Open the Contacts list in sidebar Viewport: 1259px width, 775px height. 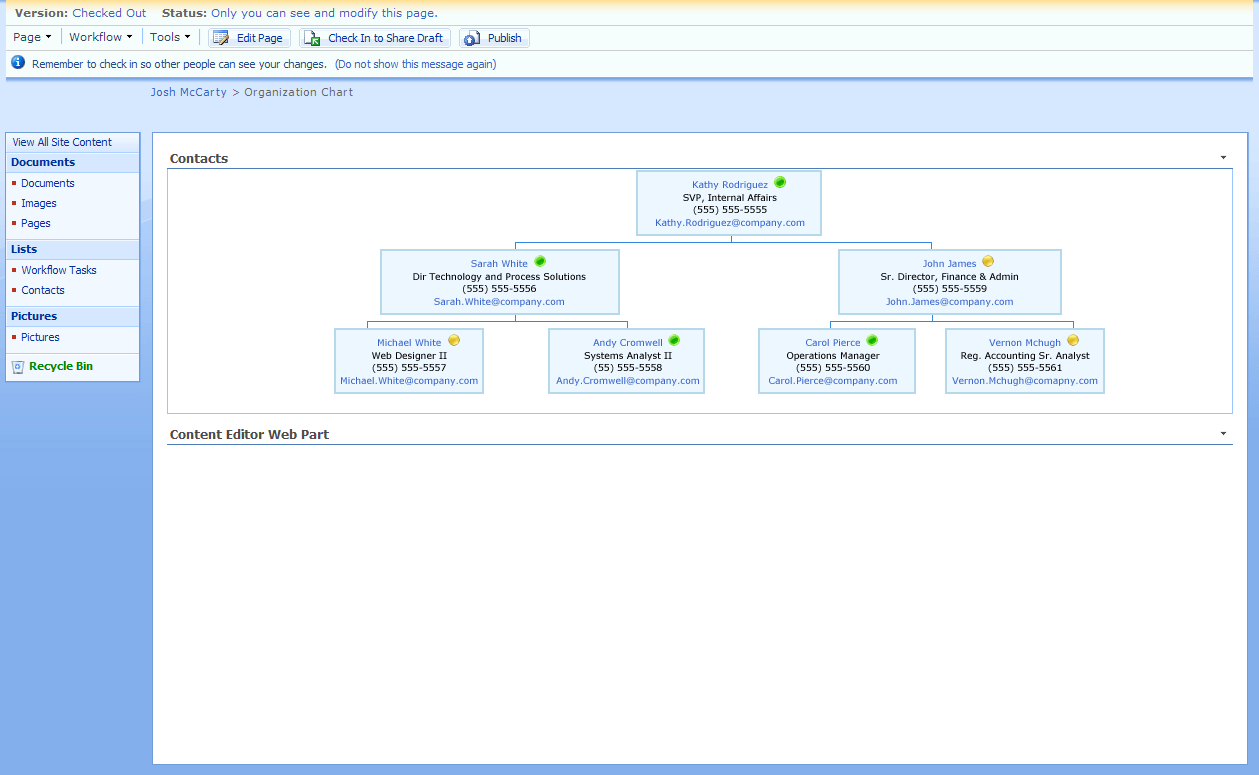(43, 290)
